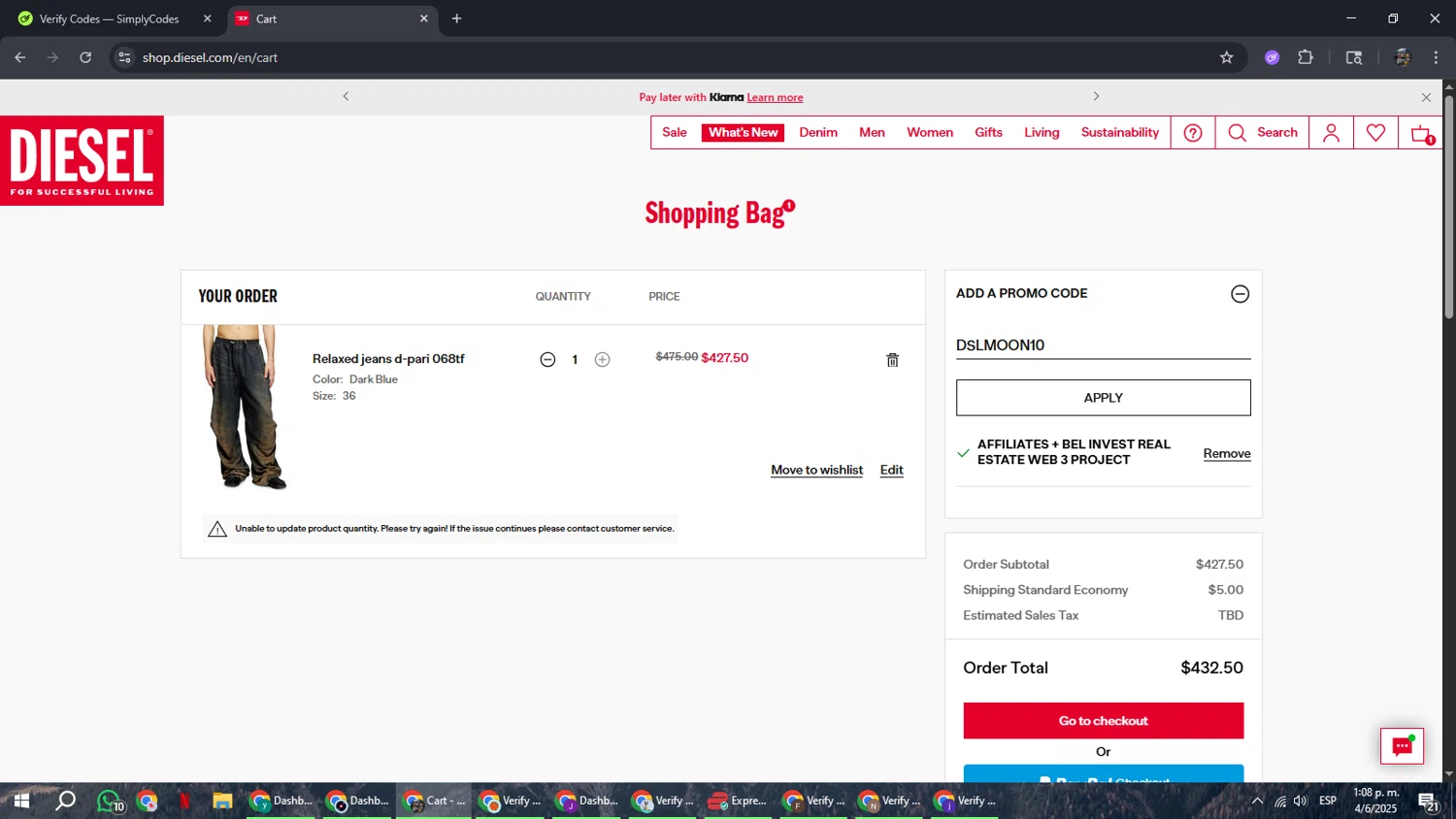Edit the jeans item
This screenshot has height=819, width=1456.
pyautogui.click(x=891, y=470)
